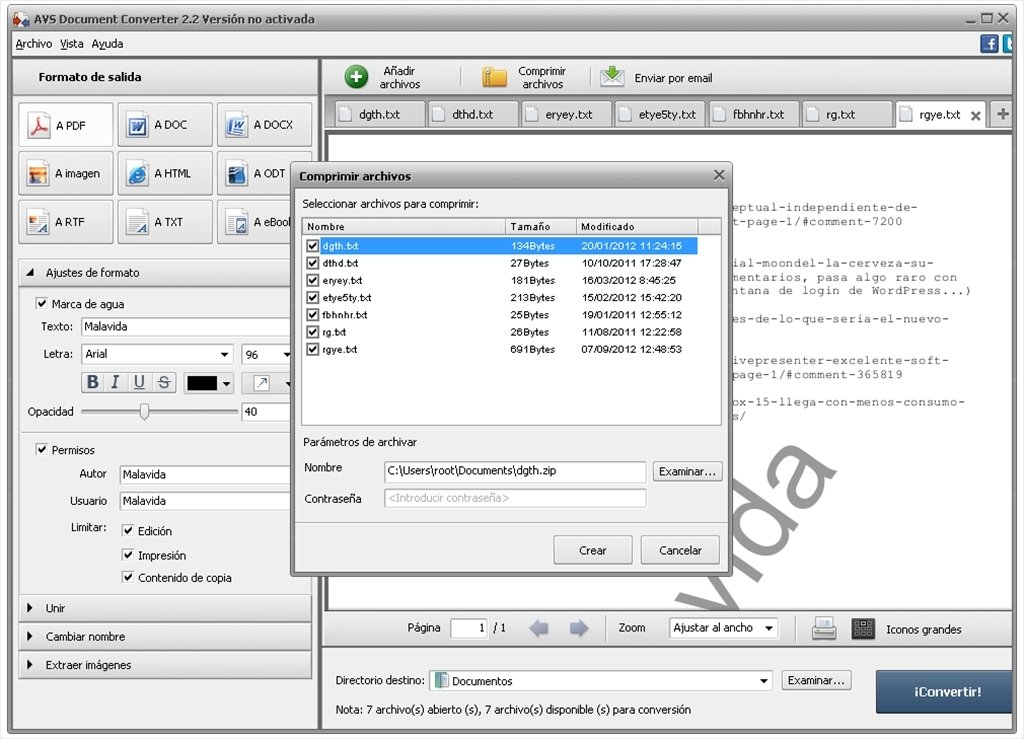Go to previous page arrow
The width and height of the screenshot is (1024, 739).
coord(539,628)
